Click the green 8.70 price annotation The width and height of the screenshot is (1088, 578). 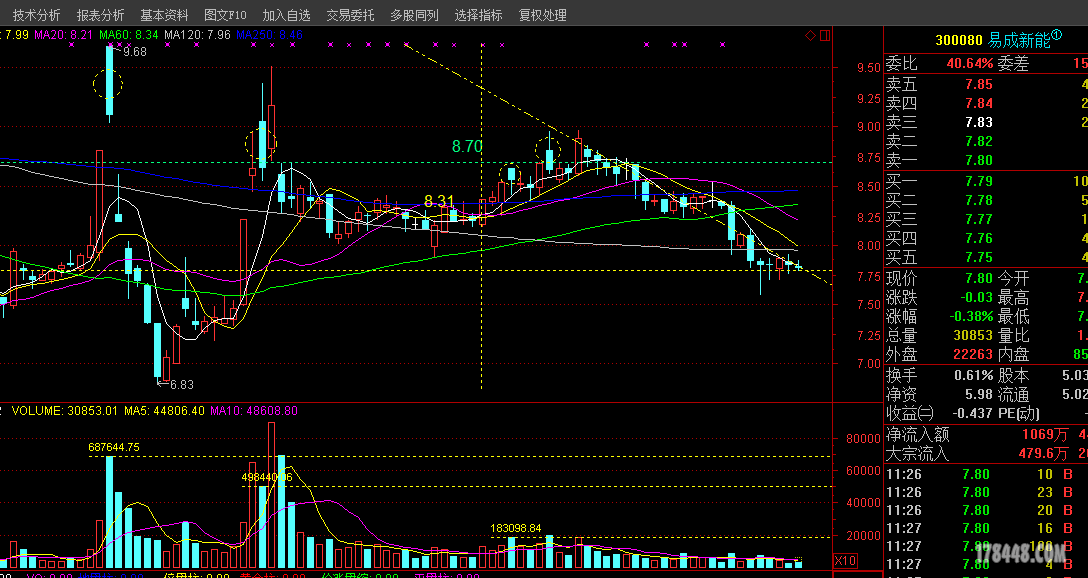point(467,146)
